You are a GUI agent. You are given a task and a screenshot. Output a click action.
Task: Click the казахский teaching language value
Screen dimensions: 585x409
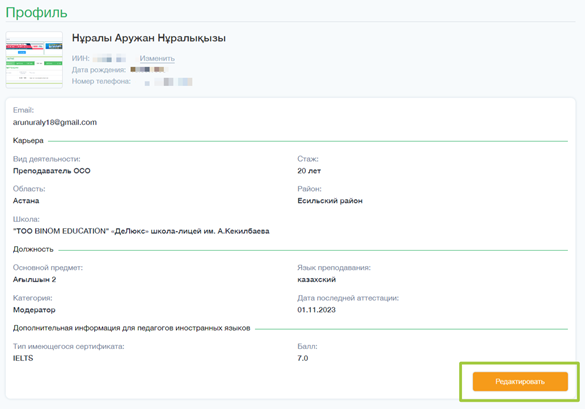click(316, 280)
